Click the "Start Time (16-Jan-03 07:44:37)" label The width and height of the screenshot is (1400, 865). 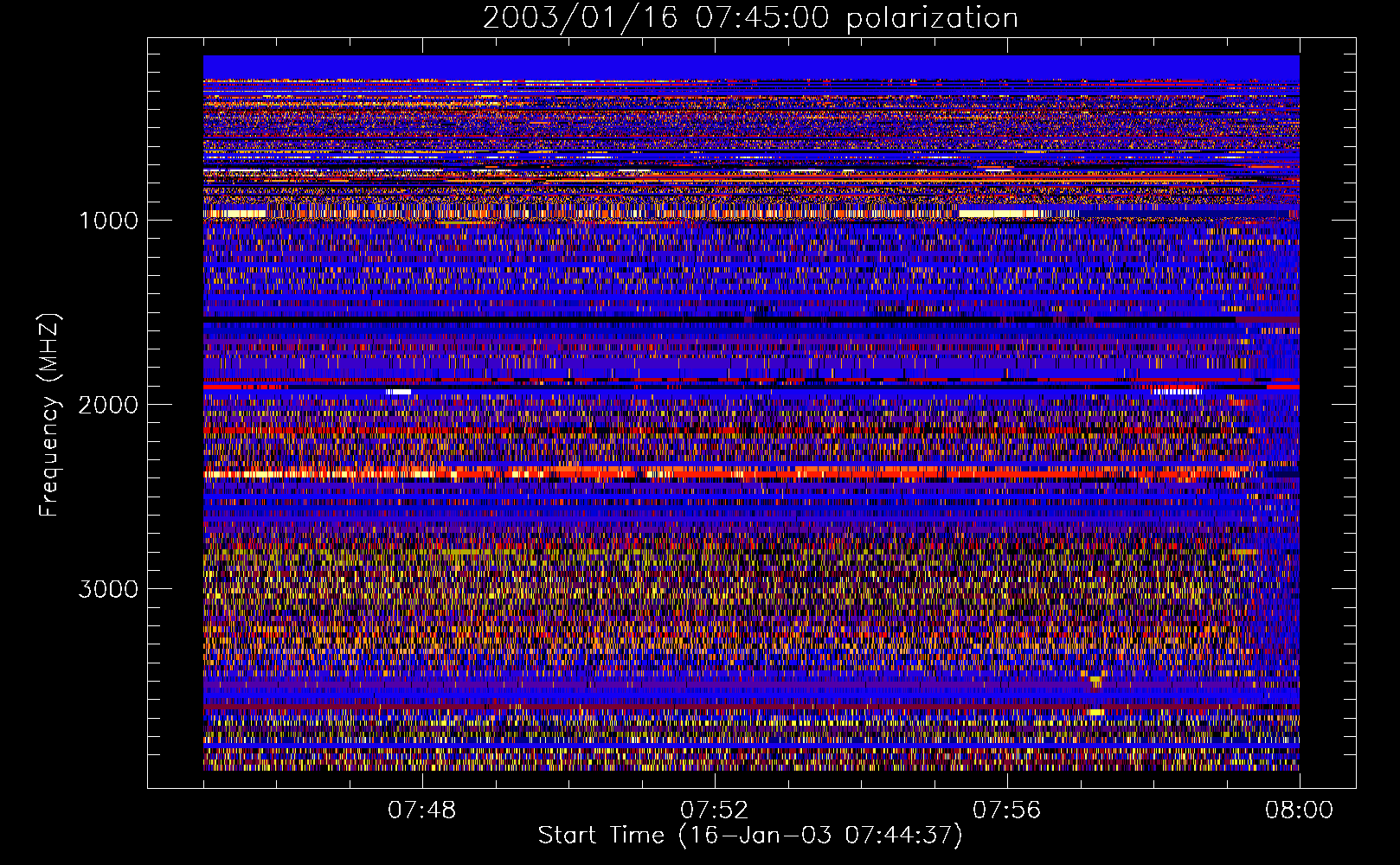click(750, 836)
